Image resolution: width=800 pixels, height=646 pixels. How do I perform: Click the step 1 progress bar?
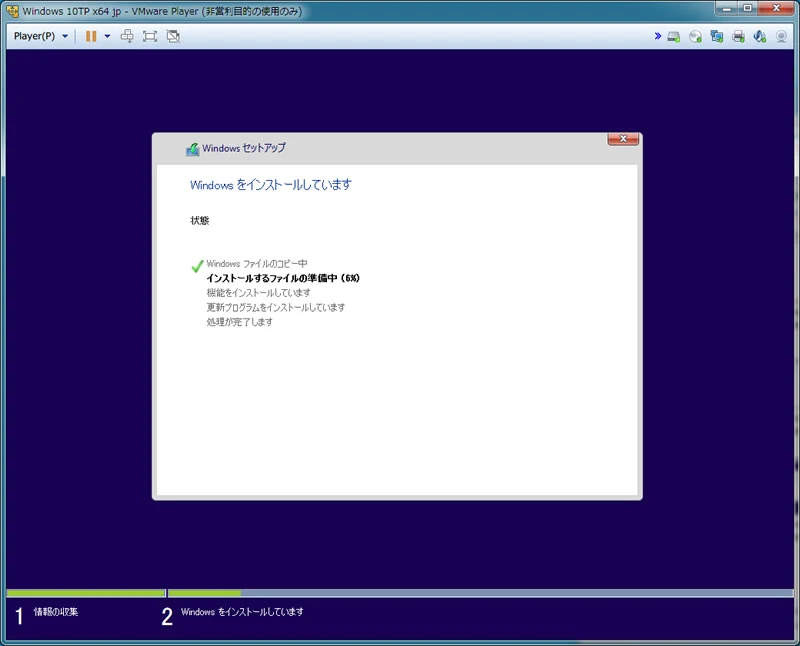coord(86,593)
